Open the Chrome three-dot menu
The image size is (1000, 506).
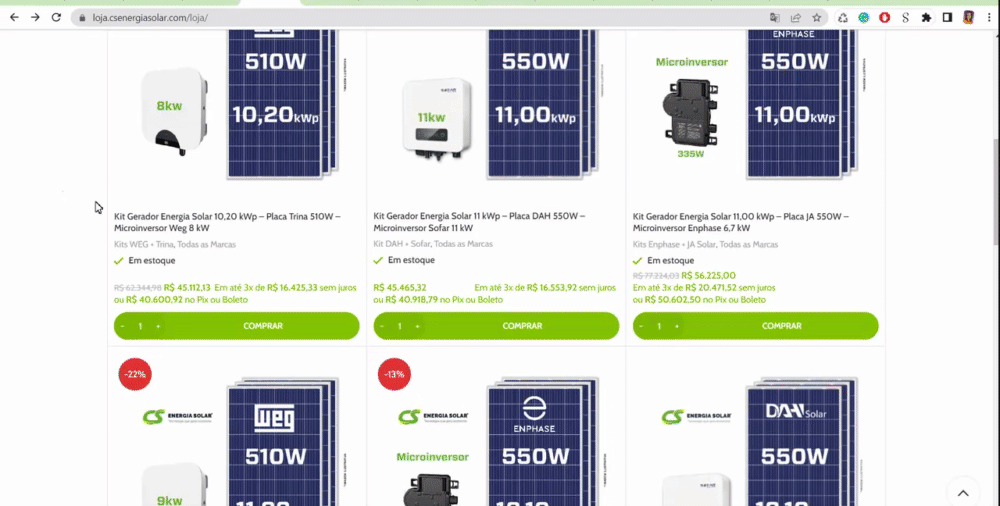(x=989, y=18)
